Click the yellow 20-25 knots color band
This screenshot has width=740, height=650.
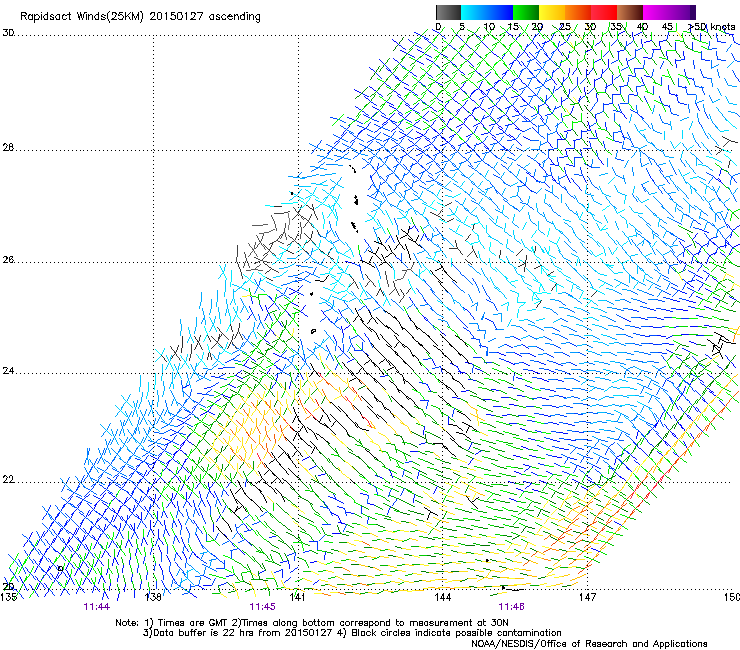[x=552, y=12]
